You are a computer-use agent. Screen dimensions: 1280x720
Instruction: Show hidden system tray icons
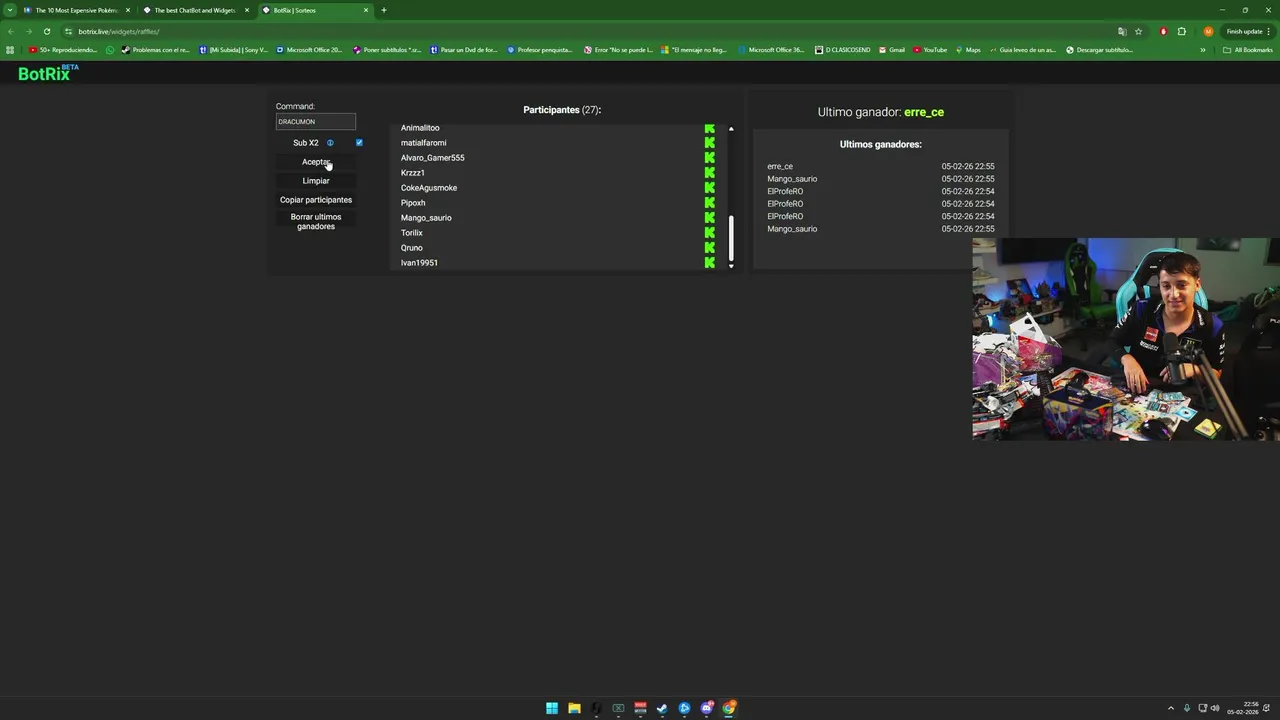point(1171,708)
